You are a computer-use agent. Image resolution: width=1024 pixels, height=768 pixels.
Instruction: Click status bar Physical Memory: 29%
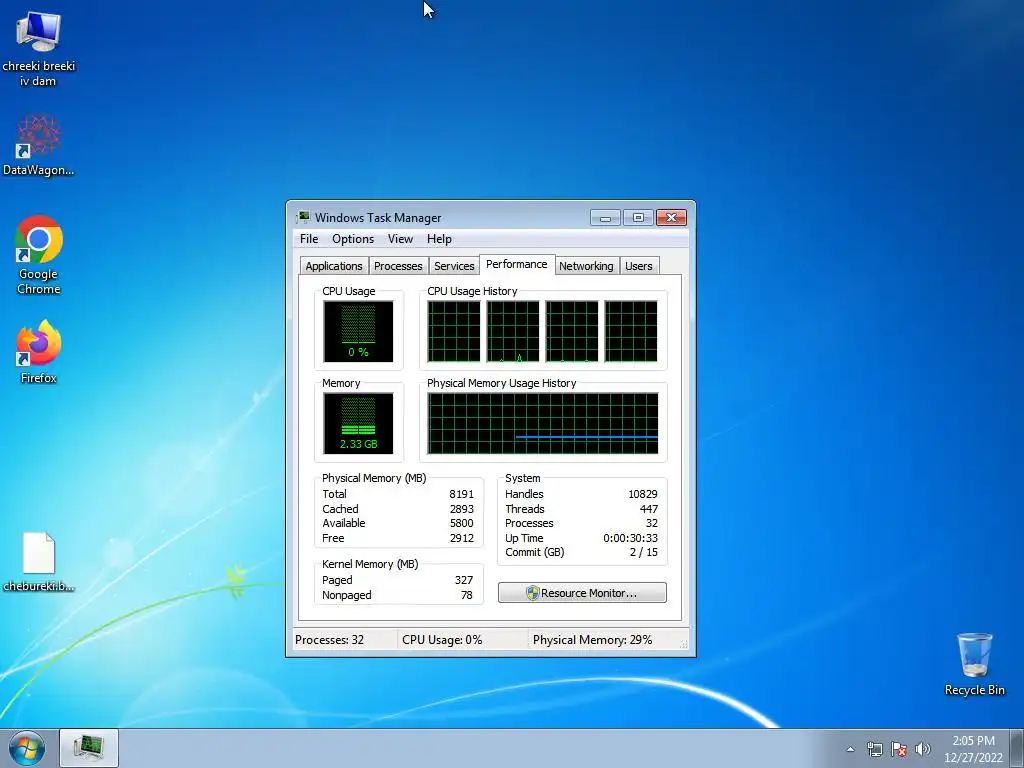(x=592, y=640)
